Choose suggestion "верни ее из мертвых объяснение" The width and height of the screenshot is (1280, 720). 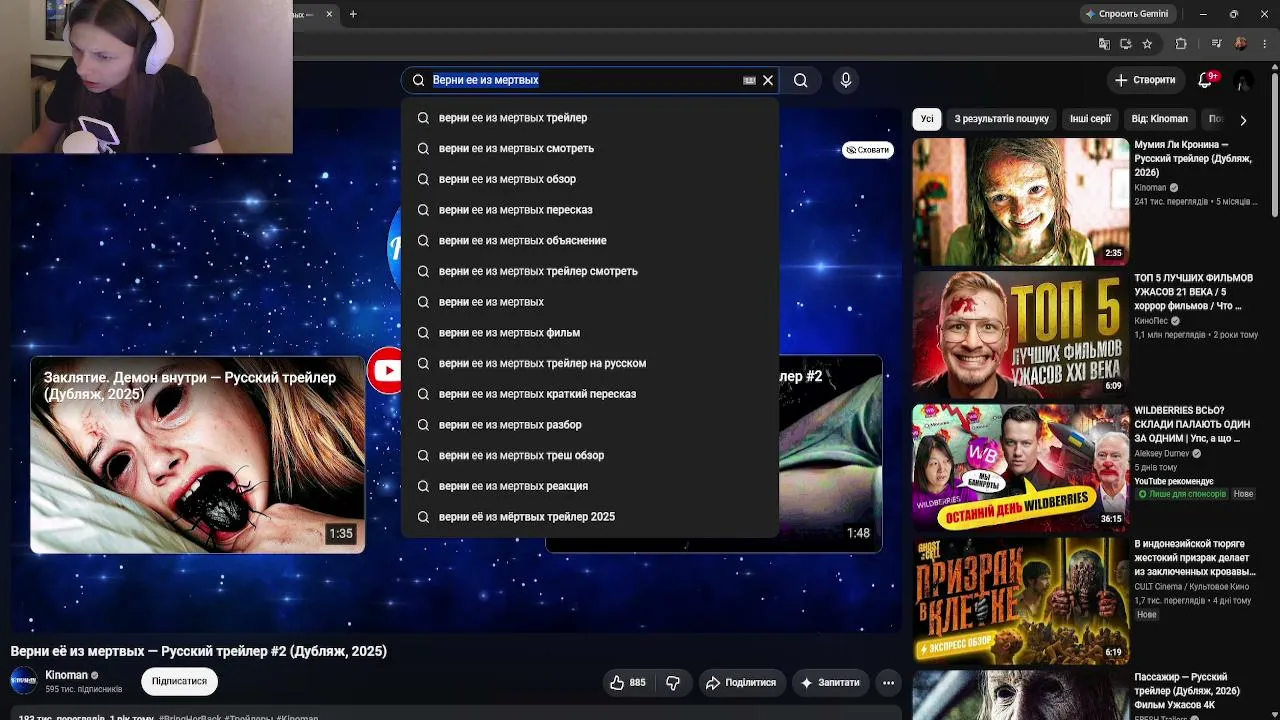(x=590, y=241)
